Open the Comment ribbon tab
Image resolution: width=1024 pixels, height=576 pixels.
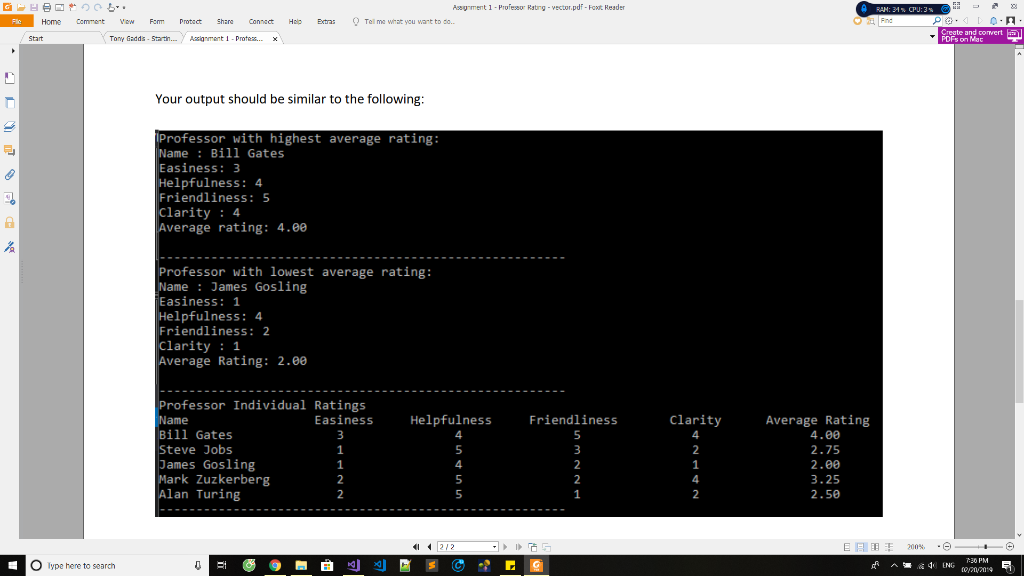[x=90, y=22]
